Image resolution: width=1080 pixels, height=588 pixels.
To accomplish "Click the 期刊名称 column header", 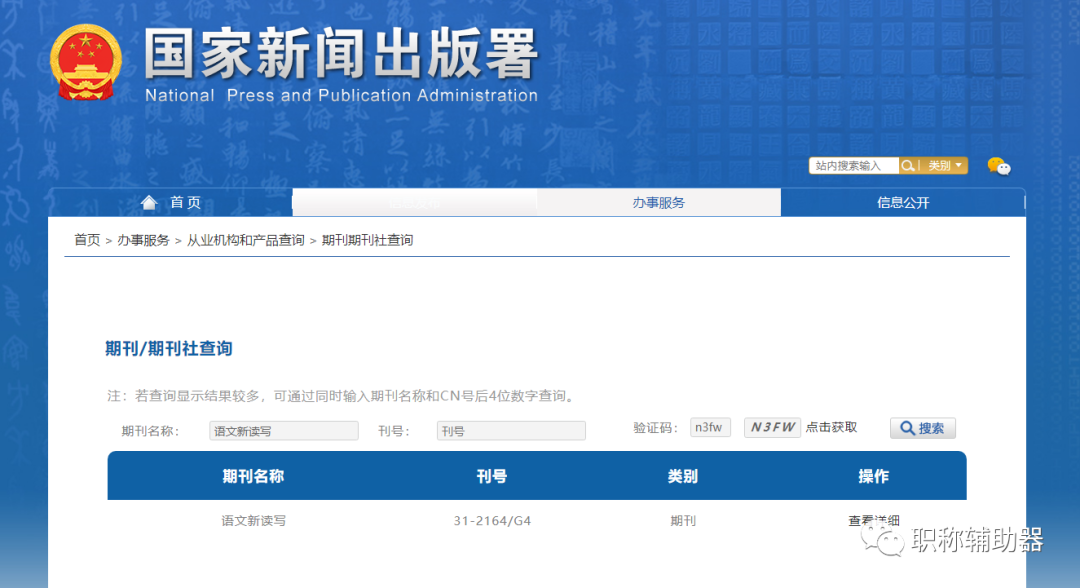I will [x=253, y=476].
